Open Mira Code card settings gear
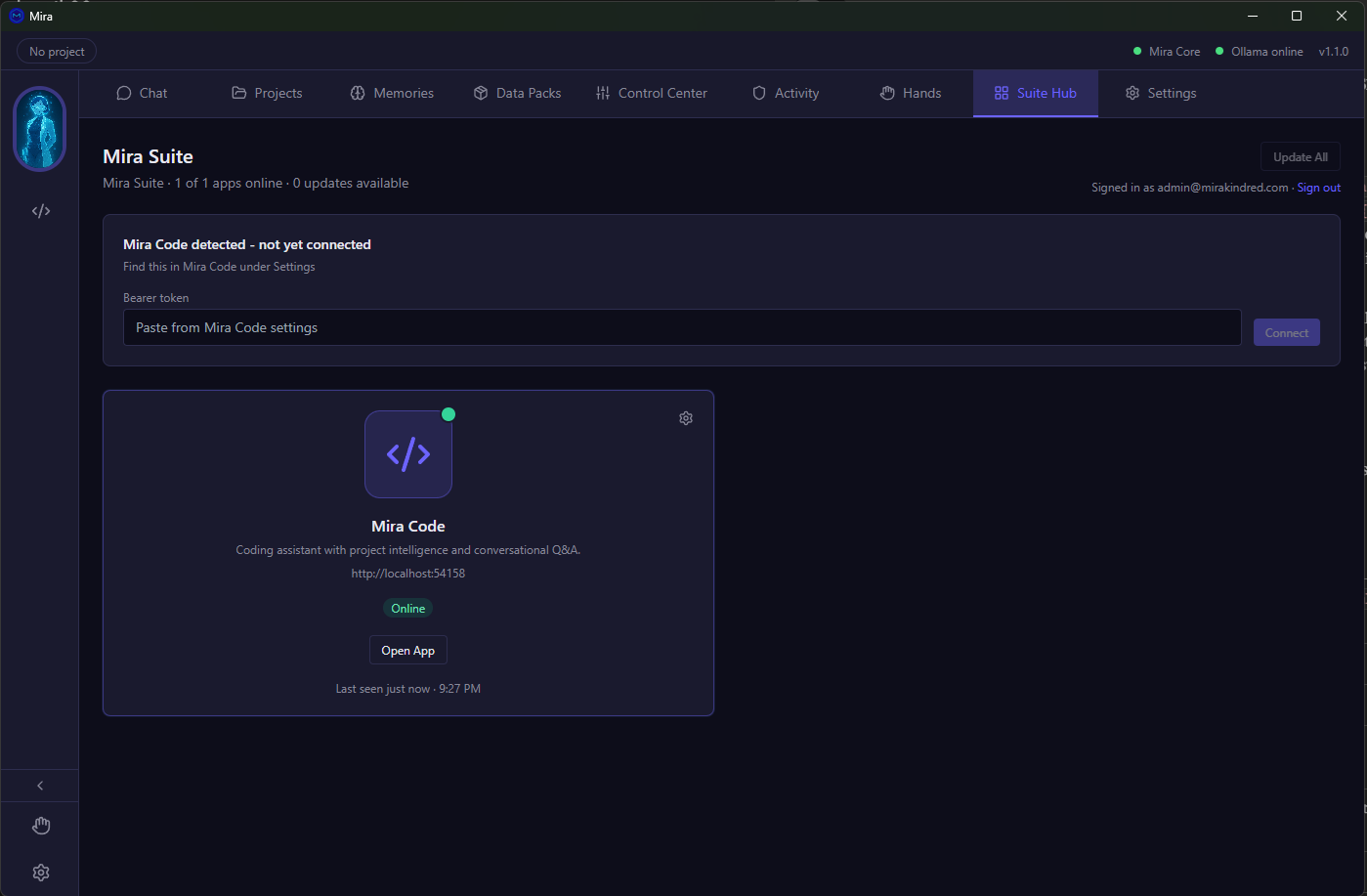 click(x=686, y=418)
